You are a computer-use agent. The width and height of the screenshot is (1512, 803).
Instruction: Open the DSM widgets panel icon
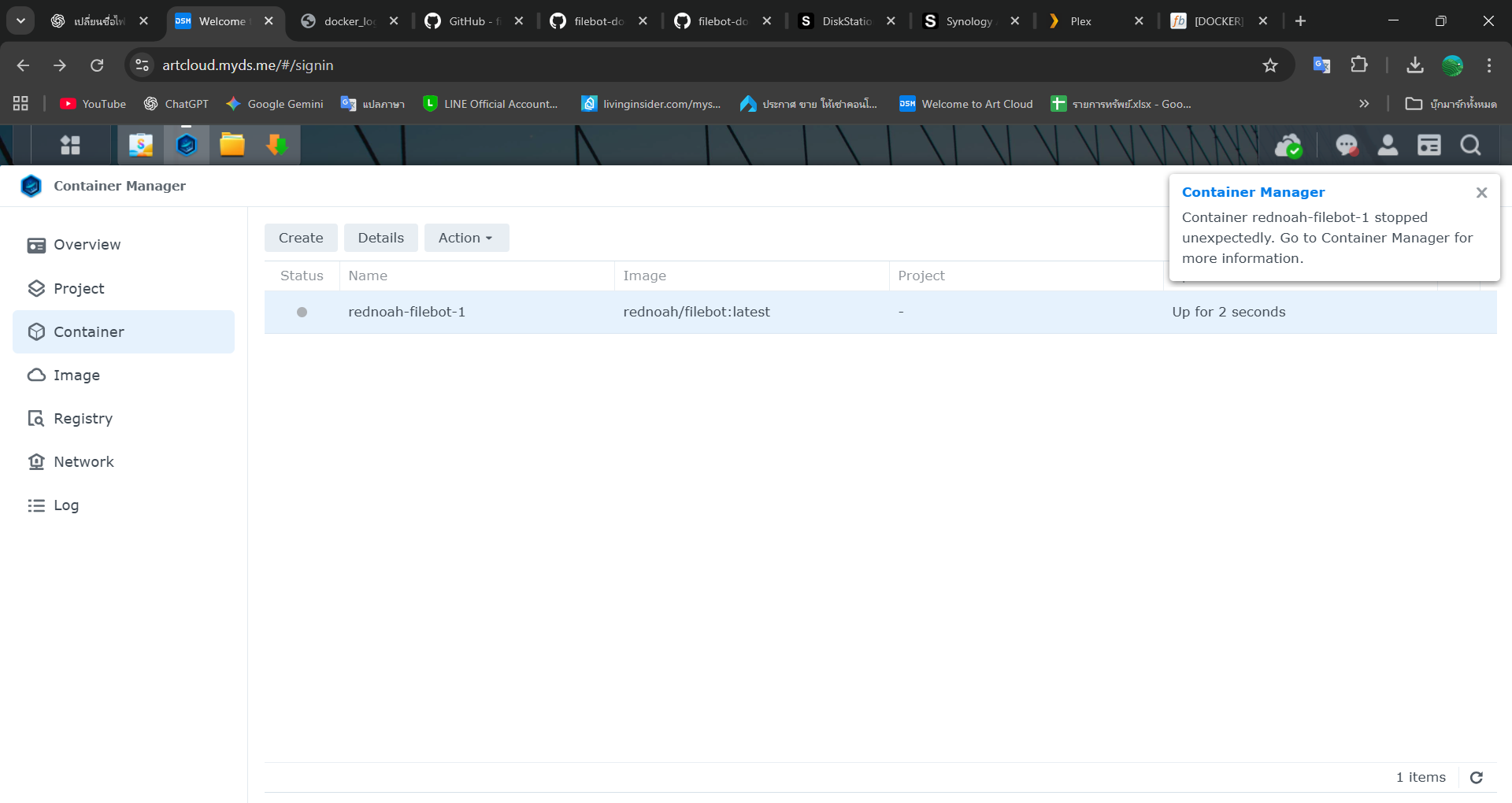coord(1429,146)
